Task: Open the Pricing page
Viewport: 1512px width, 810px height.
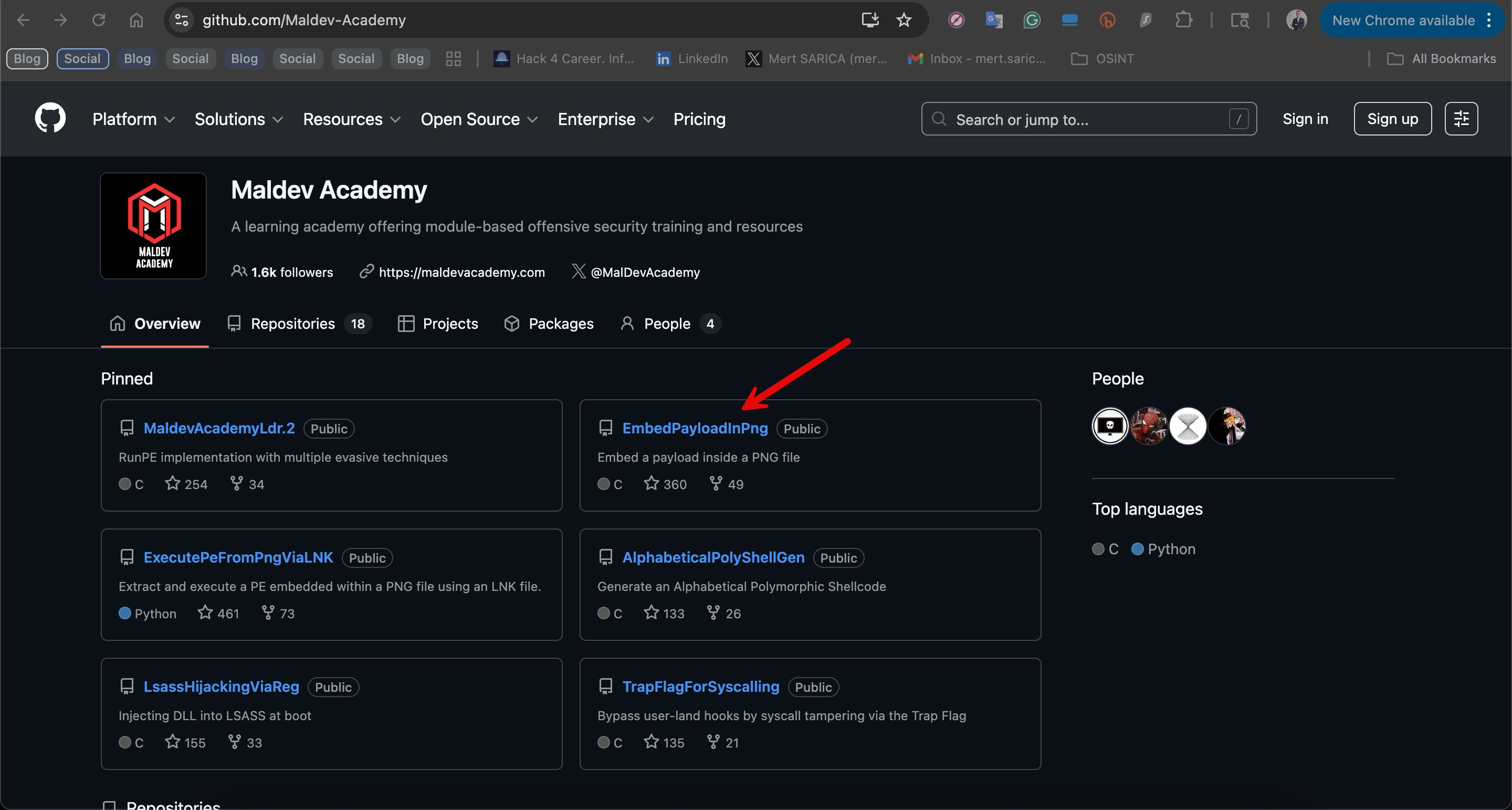Action: [x=699, y=119]
